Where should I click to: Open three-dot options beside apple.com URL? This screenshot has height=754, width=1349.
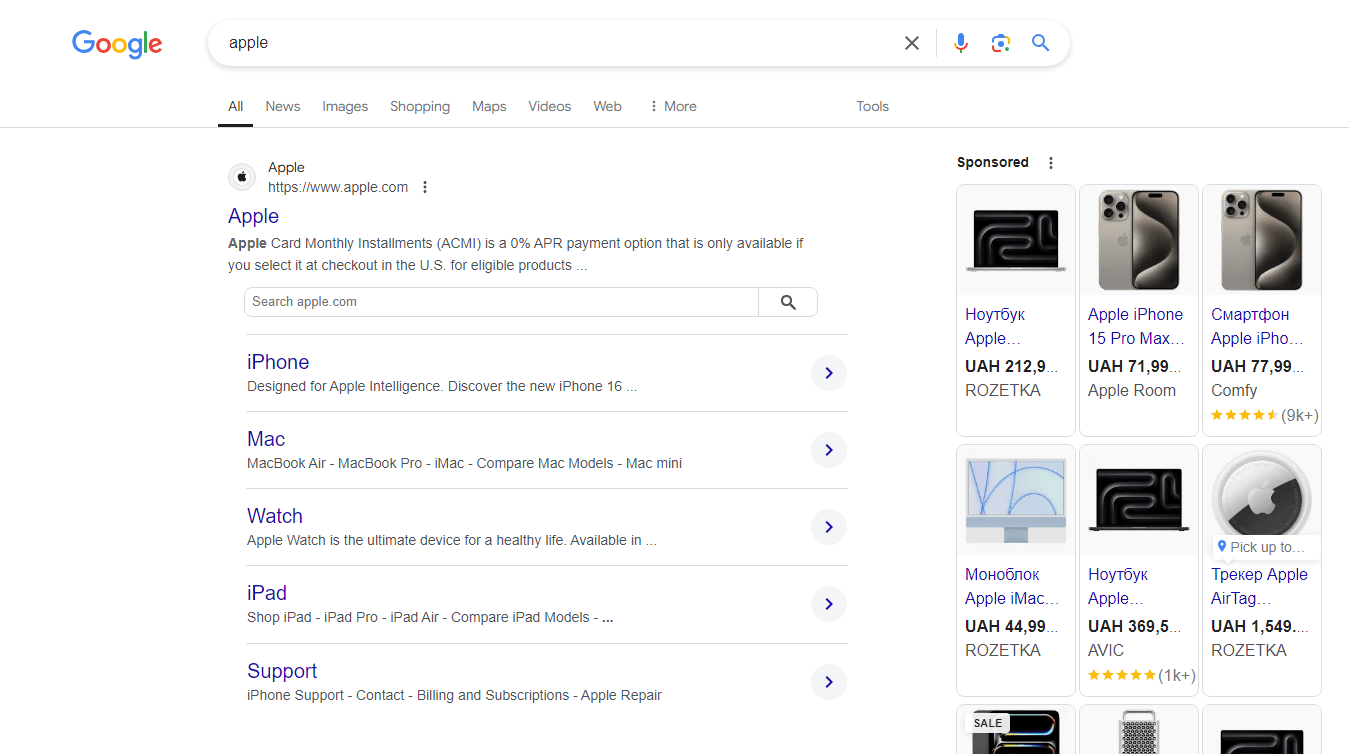point(425,187)
